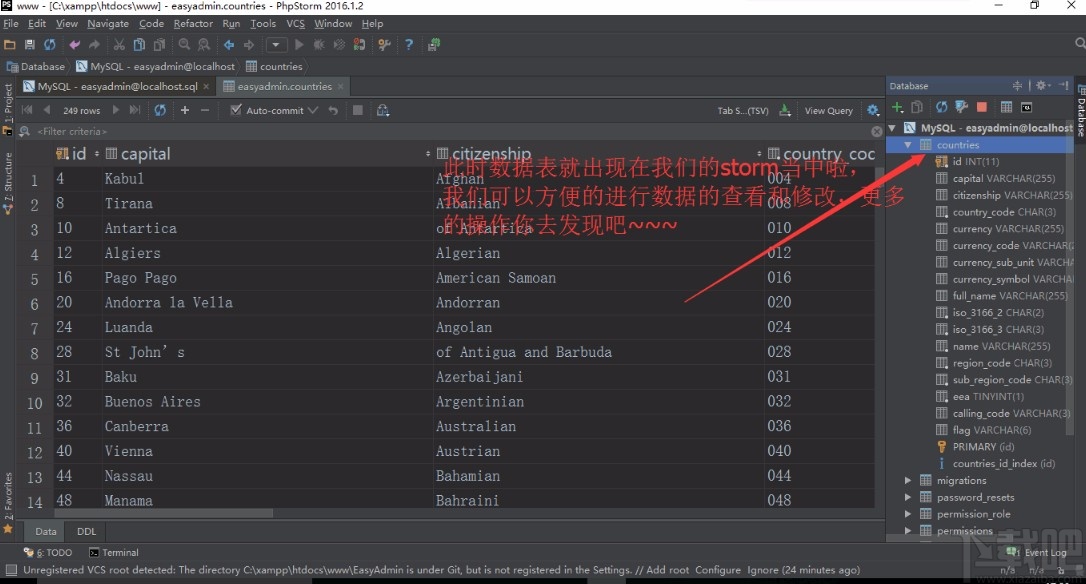Open the database console icon in Database panel
This screenshot has height=584, width=1086.
[x=1025, y=107]
